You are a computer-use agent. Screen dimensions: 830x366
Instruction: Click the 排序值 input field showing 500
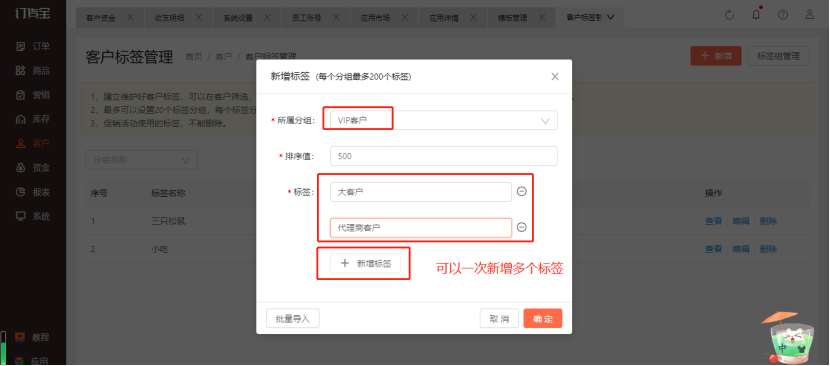pos(444,156)
